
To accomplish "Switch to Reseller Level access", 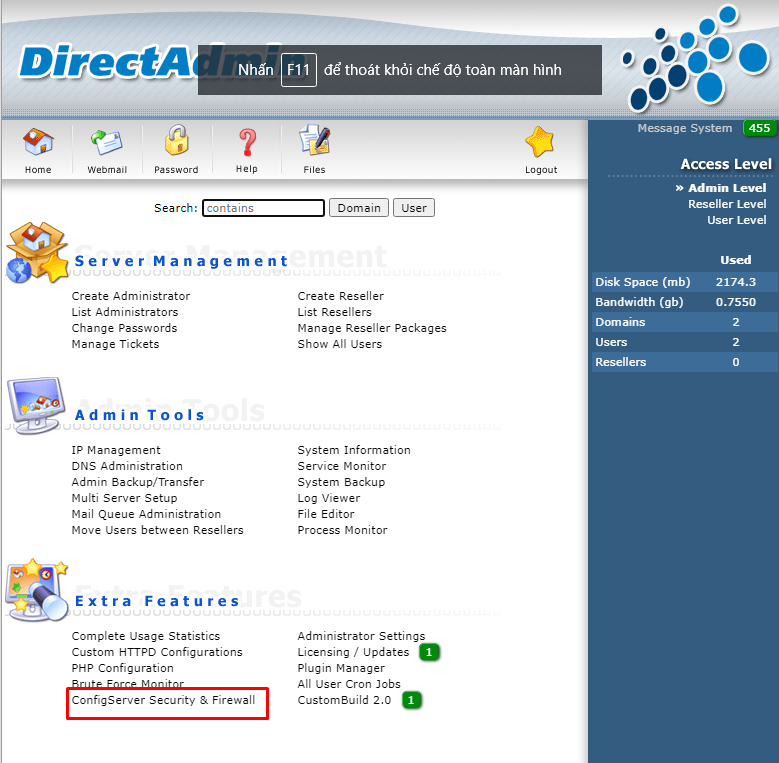I will click(727, 204).
